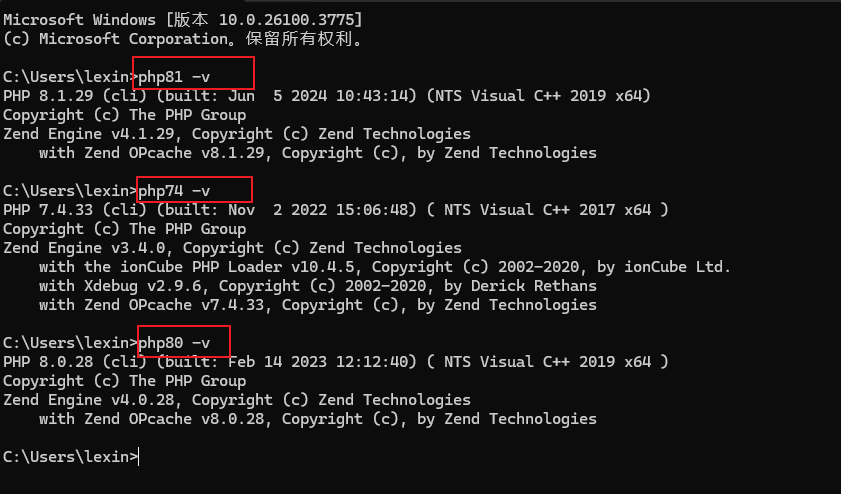The height and width of the screenshot is (494, 841).
Task: Click the Zend Engine v4.1.29 line
Action: [237, 134]
